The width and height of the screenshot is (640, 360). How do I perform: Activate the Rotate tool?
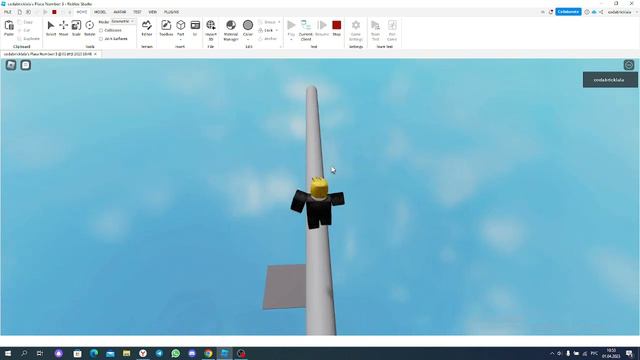click(x=89, y=28)
